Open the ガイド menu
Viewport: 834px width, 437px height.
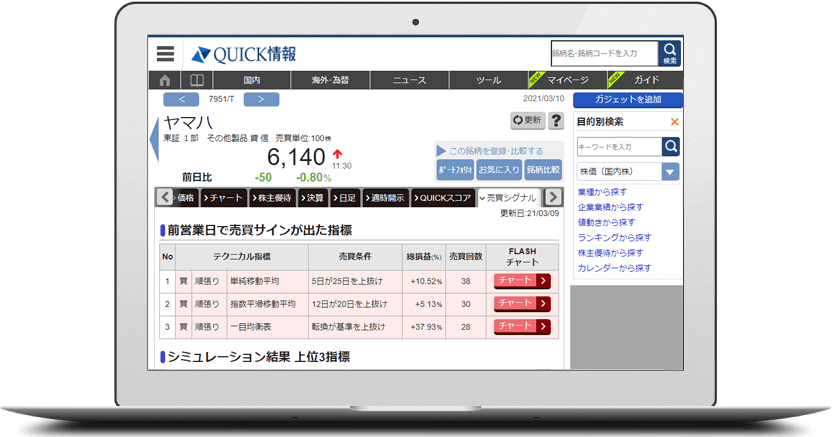tap(646, 80)
